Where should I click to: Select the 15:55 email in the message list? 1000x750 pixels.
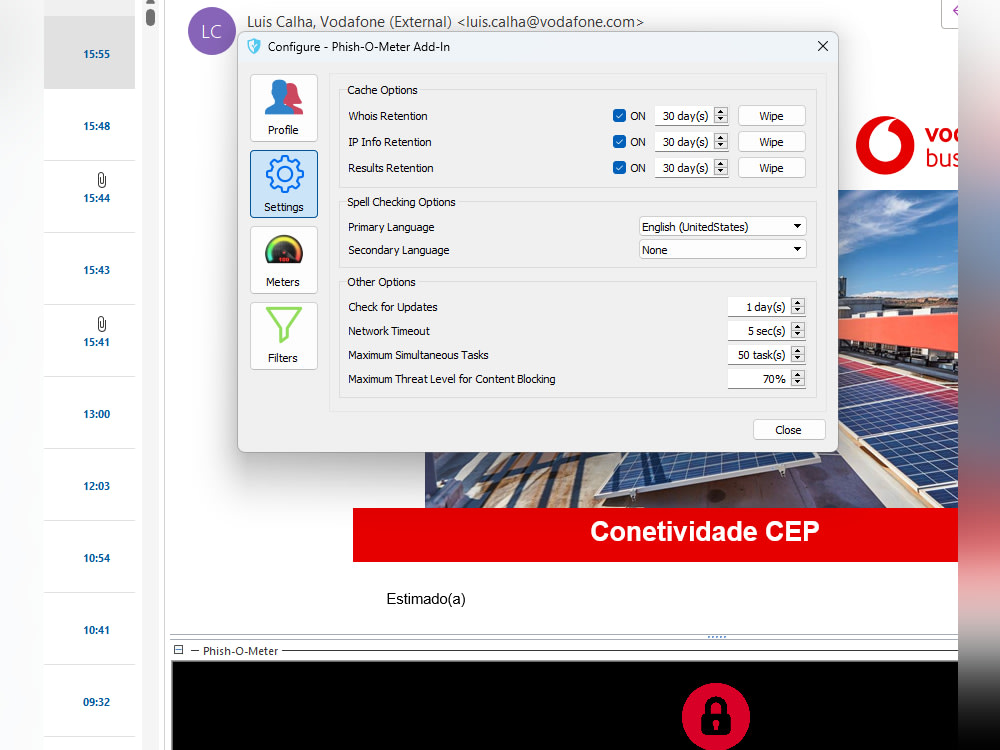pos(89,54)
